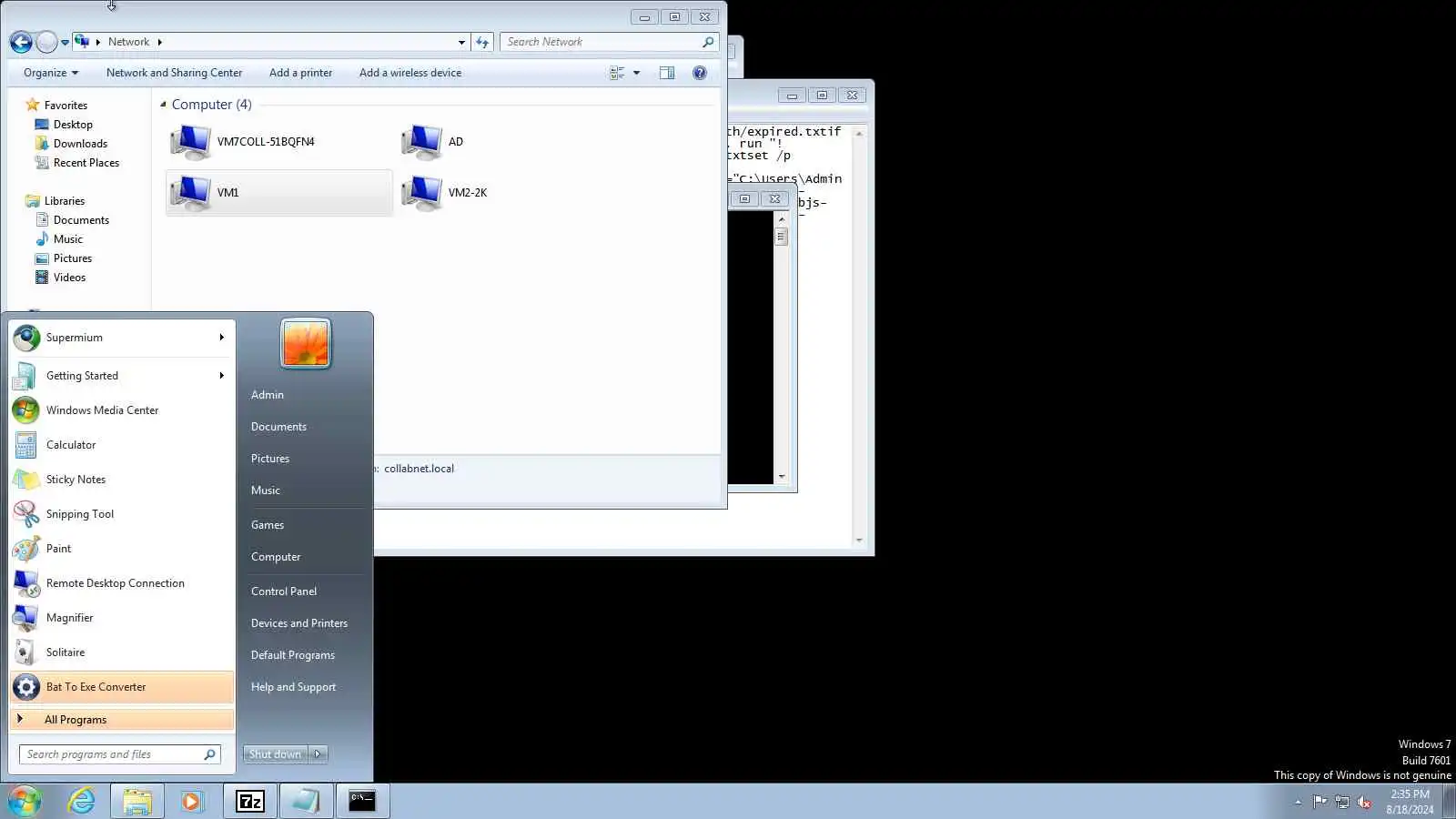The height and width of the screenshot is (819, 1456).
Task: Click the Windows Start orb
Action: (25, 801)
